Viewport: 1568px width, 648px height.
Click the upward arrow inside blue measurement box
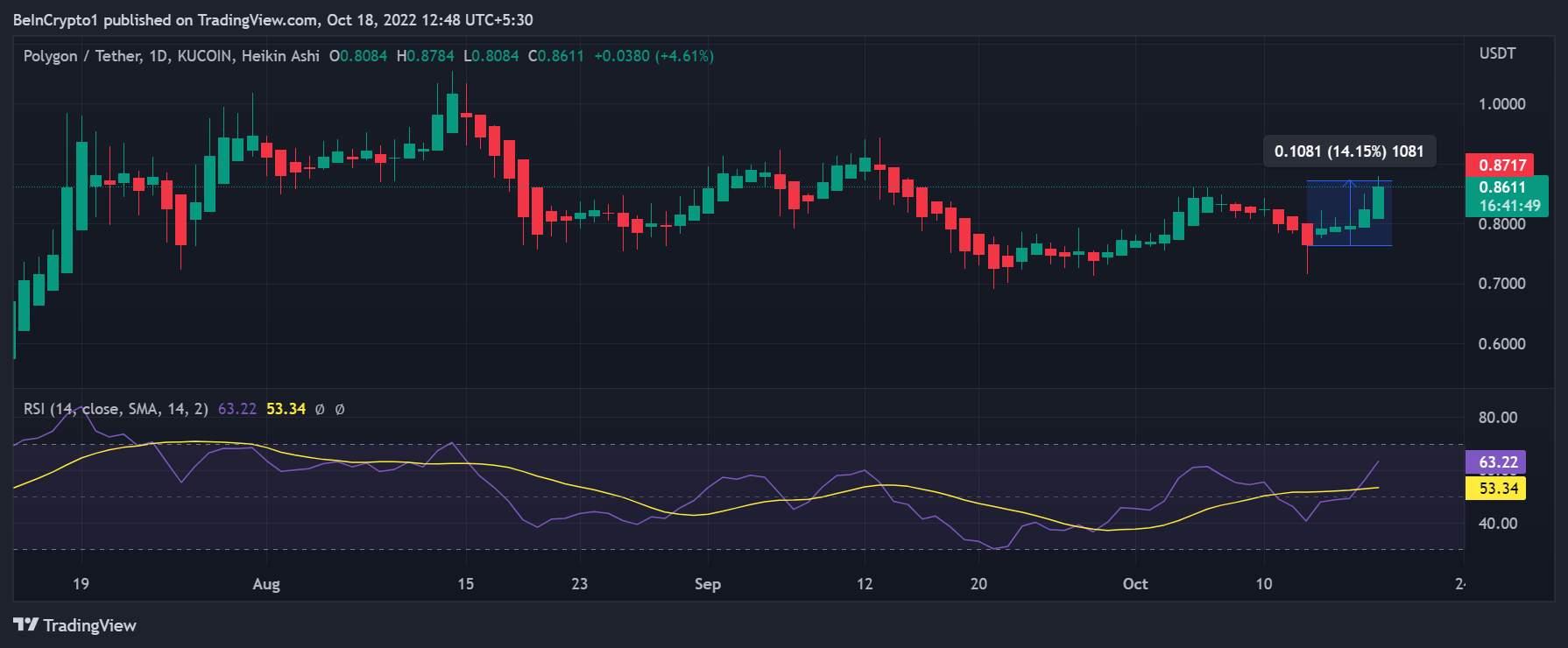(x=1350, y=185)
